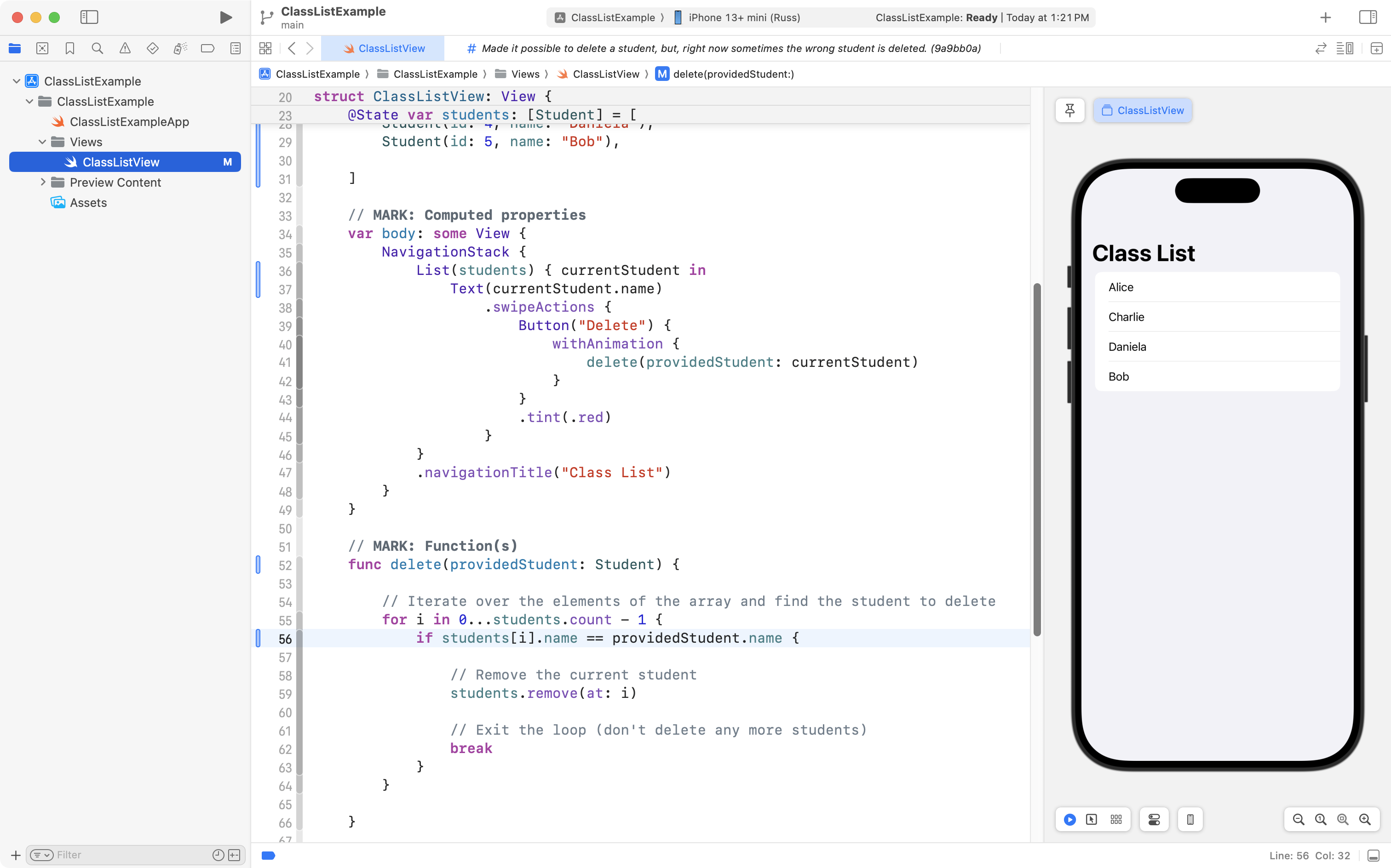The image size is (1391, 868).
Task: Open canvas device settings icon
Action: (x=1154, y=819)
